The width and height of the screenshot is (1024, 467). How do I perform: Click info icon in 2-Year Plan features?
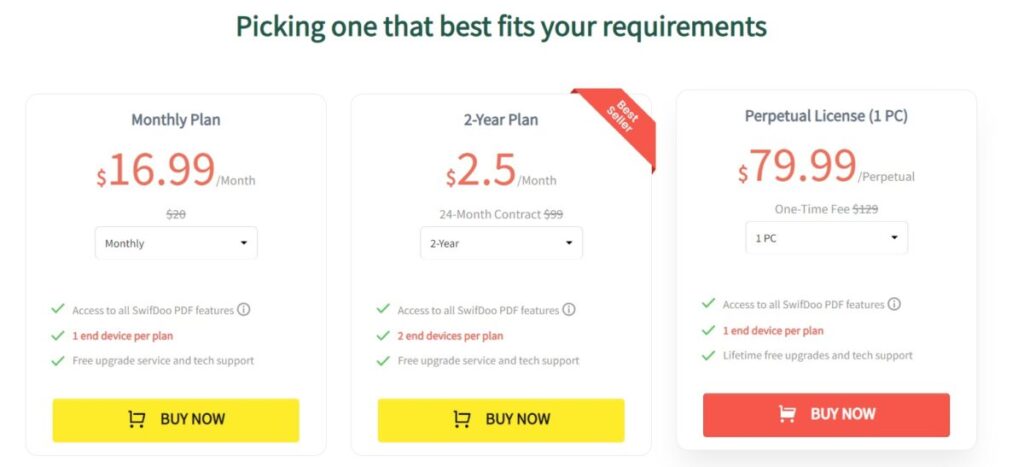569,310
